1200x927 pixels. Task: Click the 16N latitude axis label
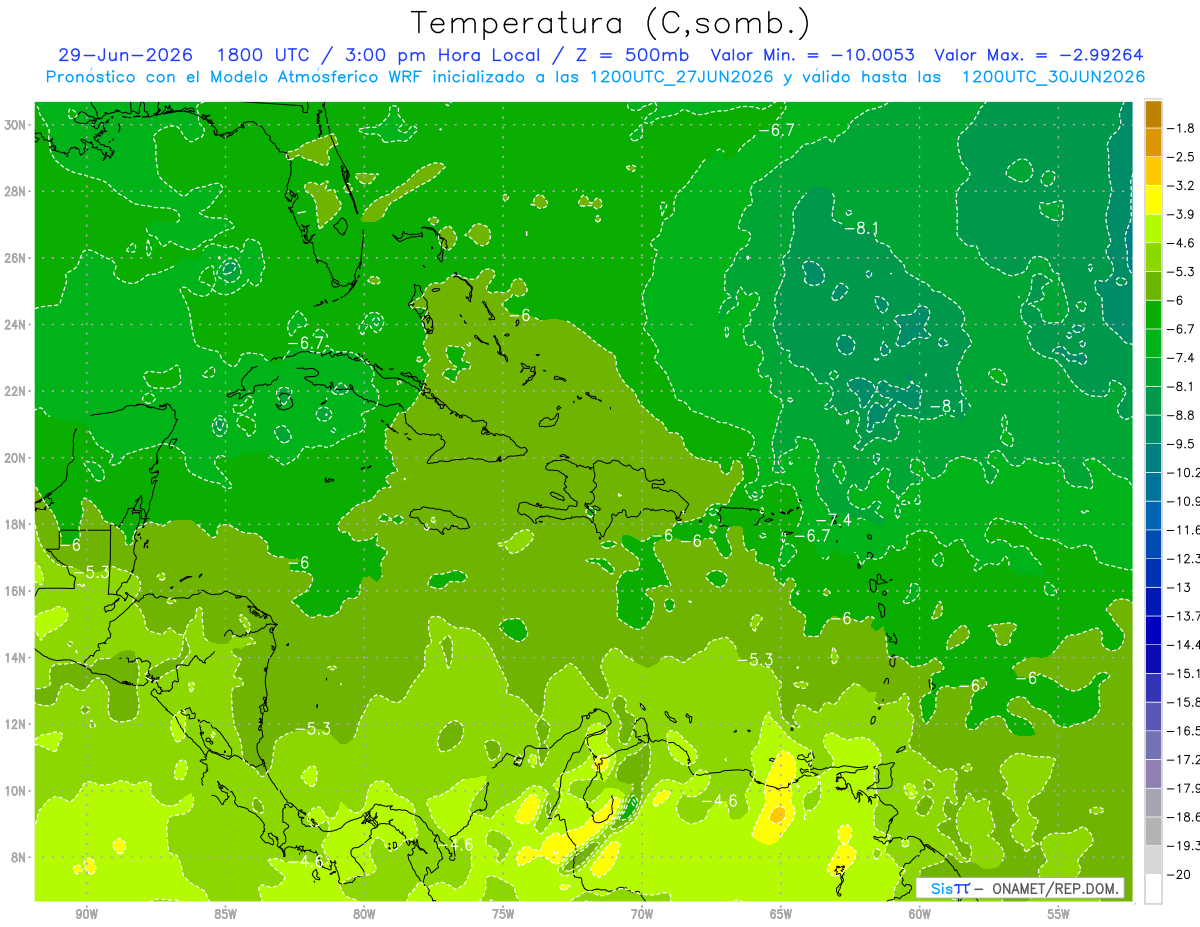(17, 591)
